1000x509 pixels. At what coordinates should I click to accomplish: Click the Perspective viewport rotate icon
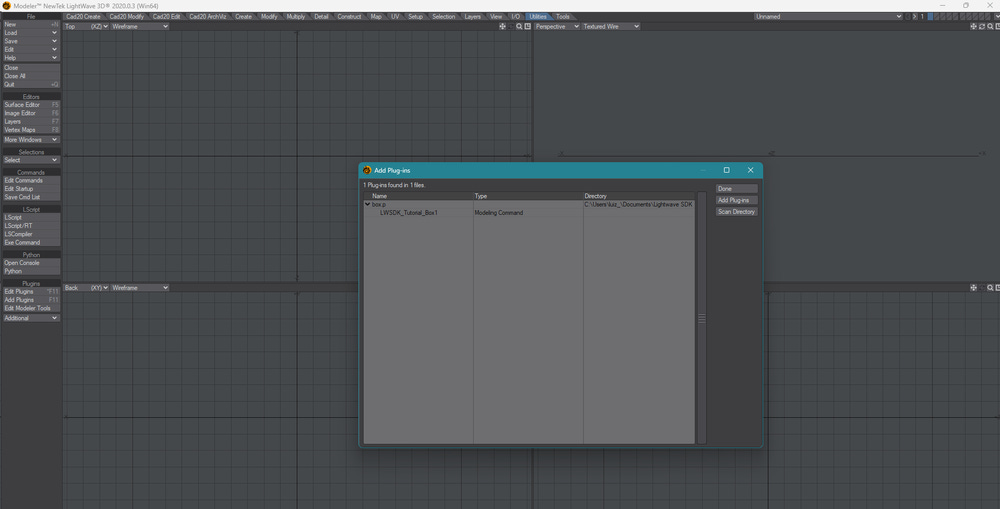pos(982,27)
